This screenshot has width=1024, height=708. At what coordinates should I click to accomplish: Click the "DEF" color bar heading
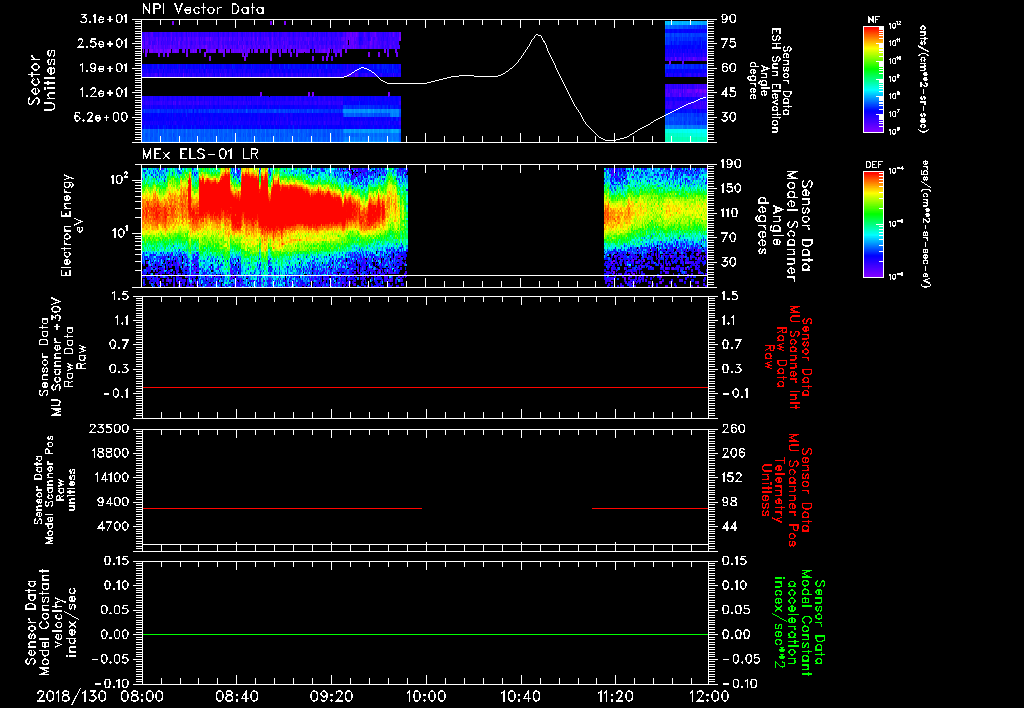874,165
